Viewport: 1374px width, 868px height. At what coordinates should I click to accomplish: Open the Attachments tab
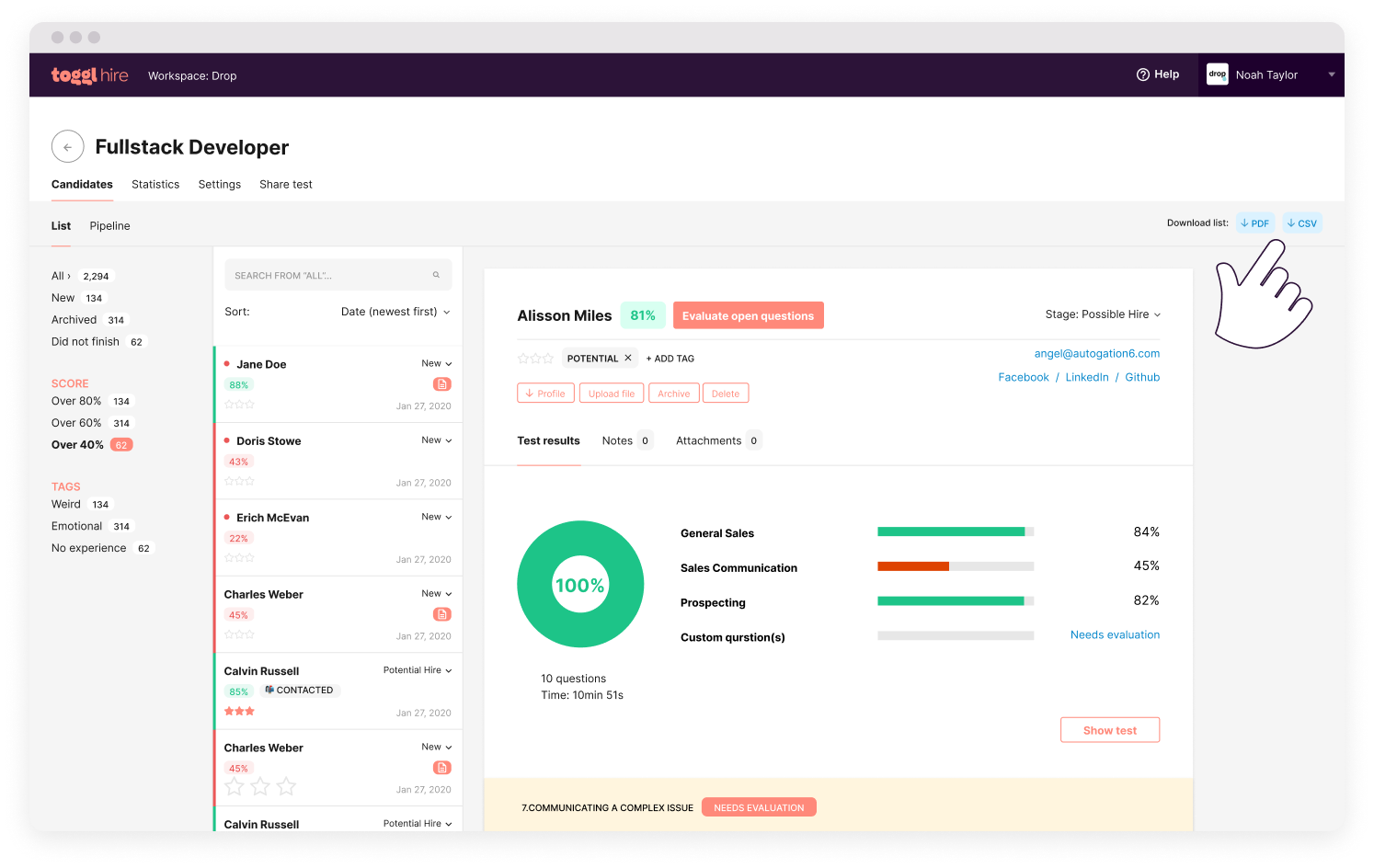718,440
